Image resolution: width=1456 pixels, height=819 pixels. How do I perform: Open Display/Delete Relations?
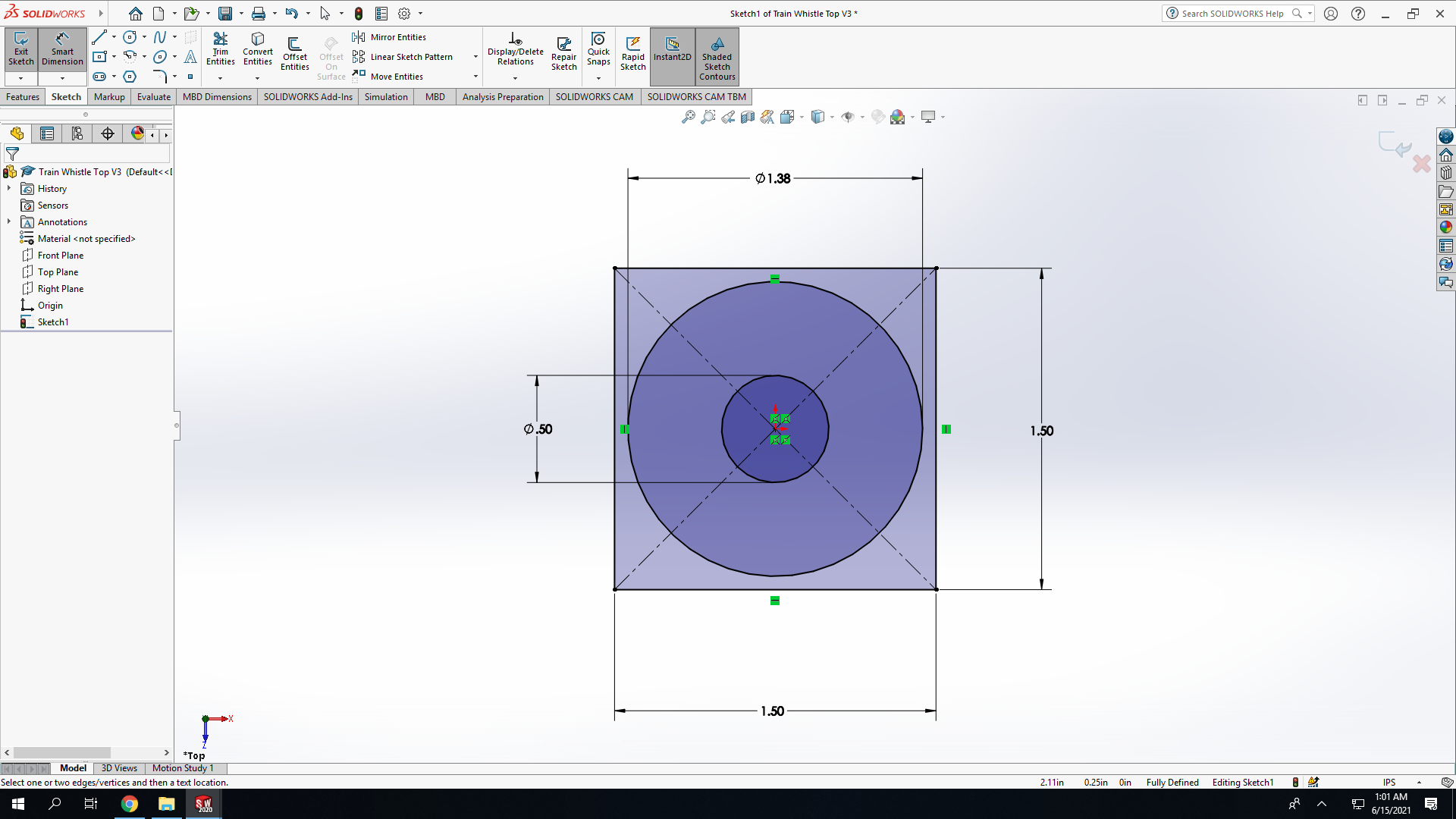(515, 49)
